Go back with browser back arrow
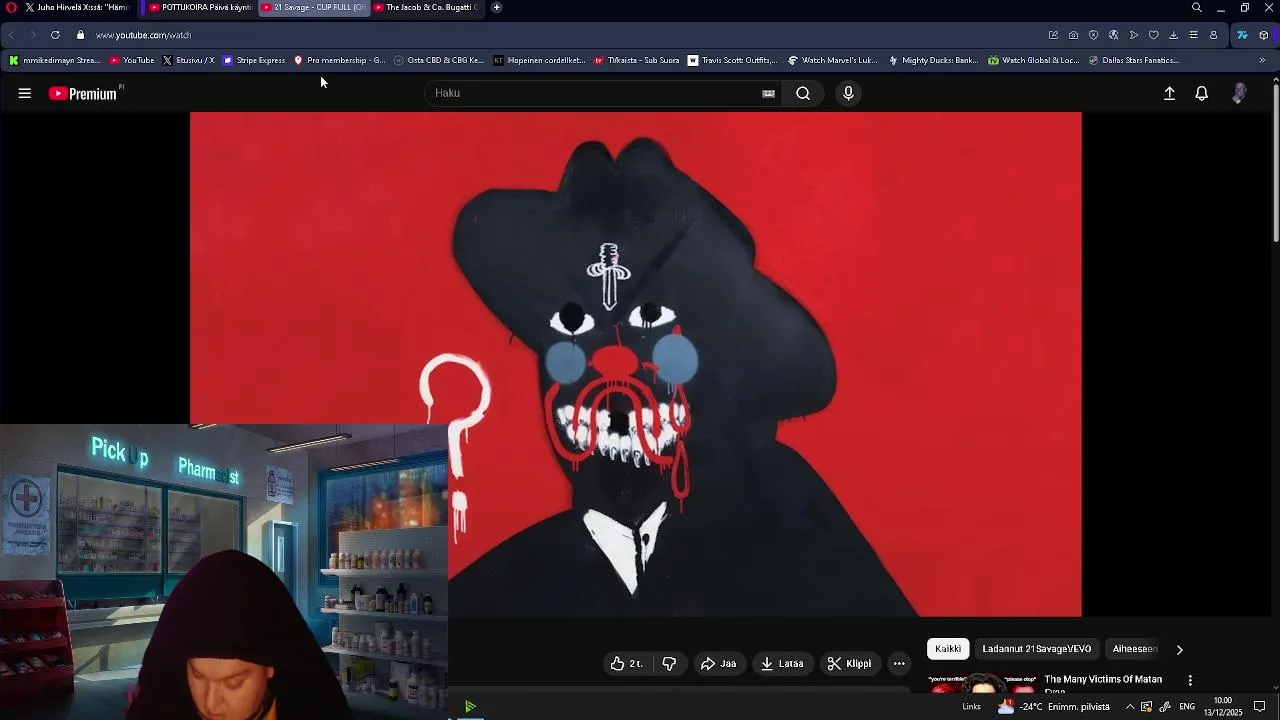Viewport: 1280px width, 720px height. (12, 35)
